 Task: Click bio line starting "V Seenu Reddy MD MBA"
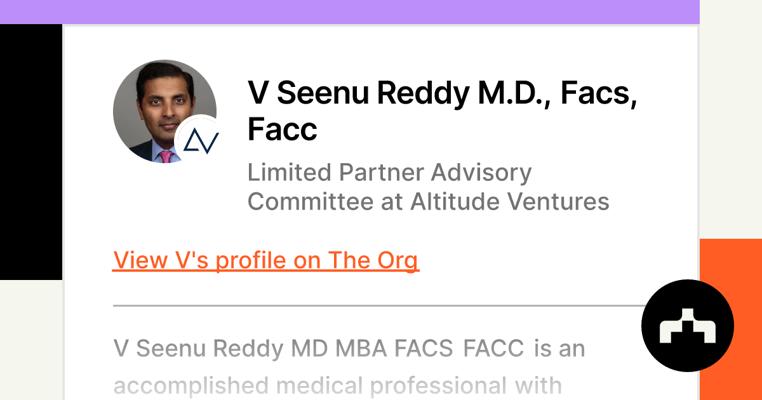coord(349,349)
